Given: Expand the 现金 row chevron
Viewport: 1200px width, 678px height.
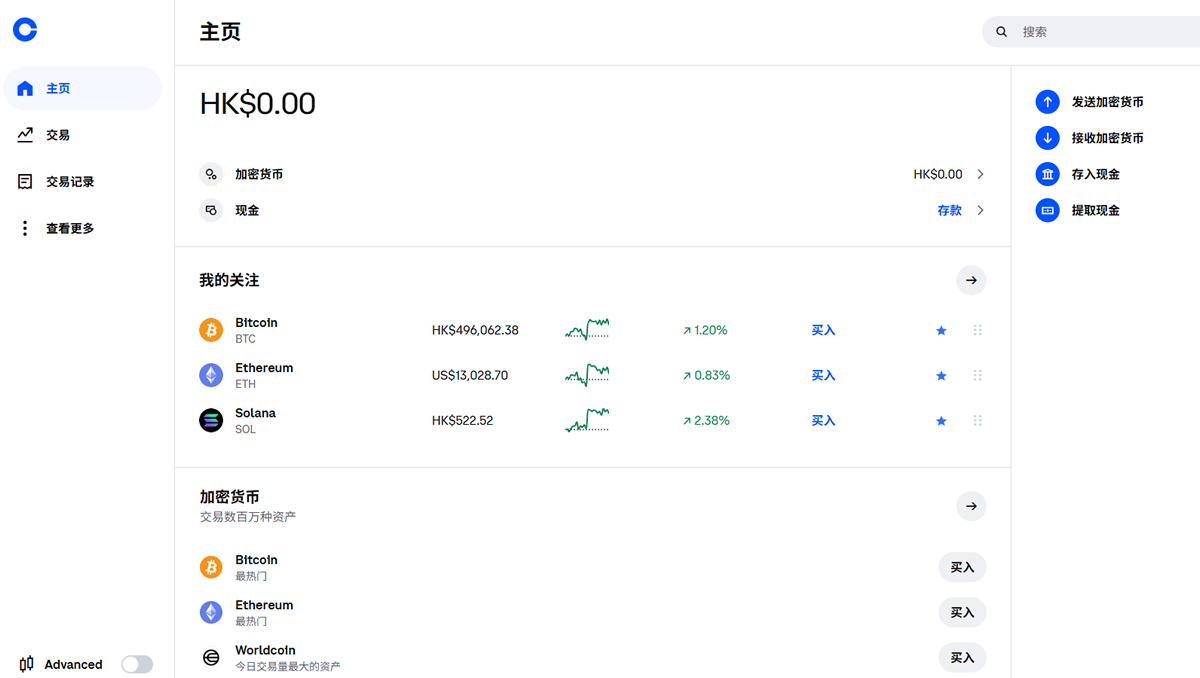Looking at the screenshot, I should click(980, 210).
